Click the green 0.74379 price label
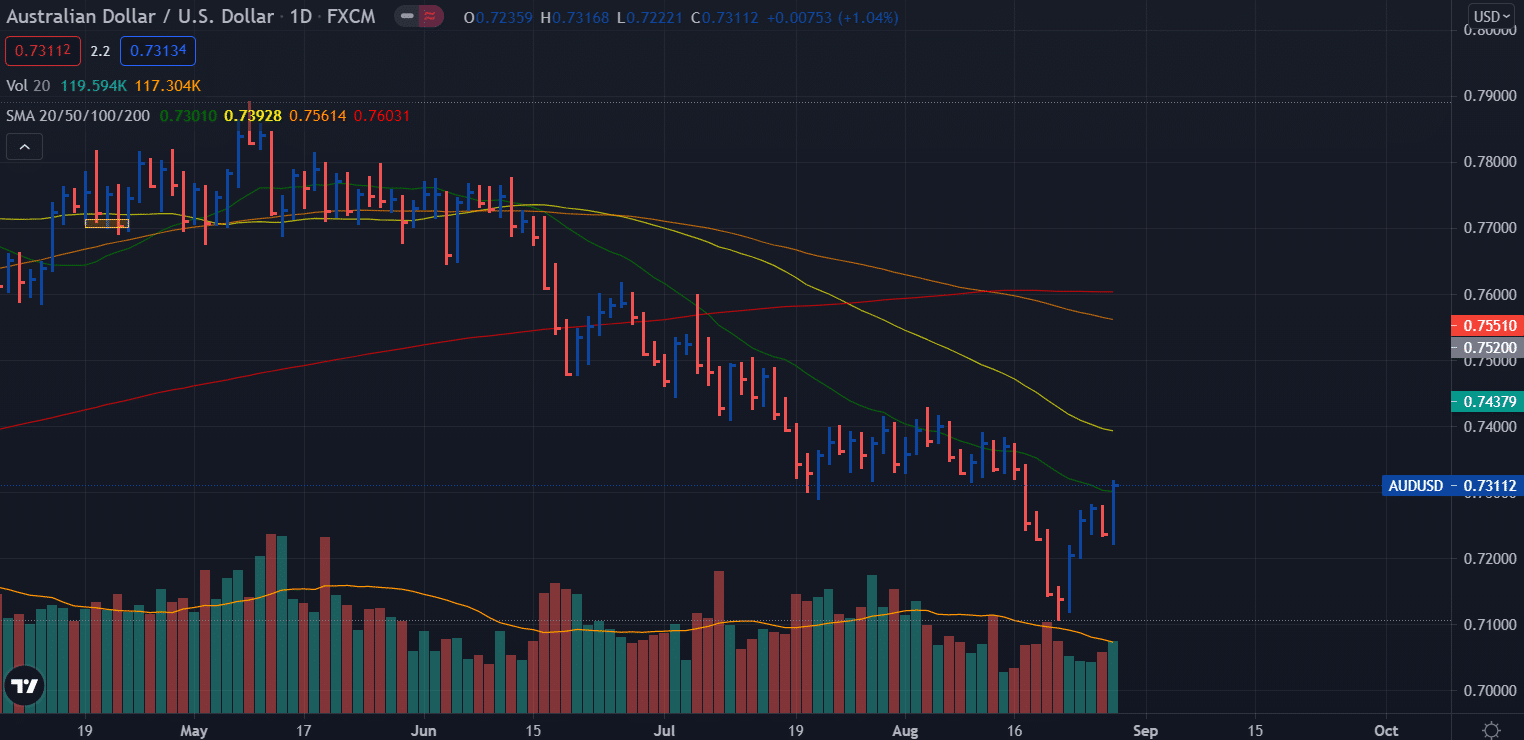The height and width of the screenshot is (740, 1524). pos(1486,401)
